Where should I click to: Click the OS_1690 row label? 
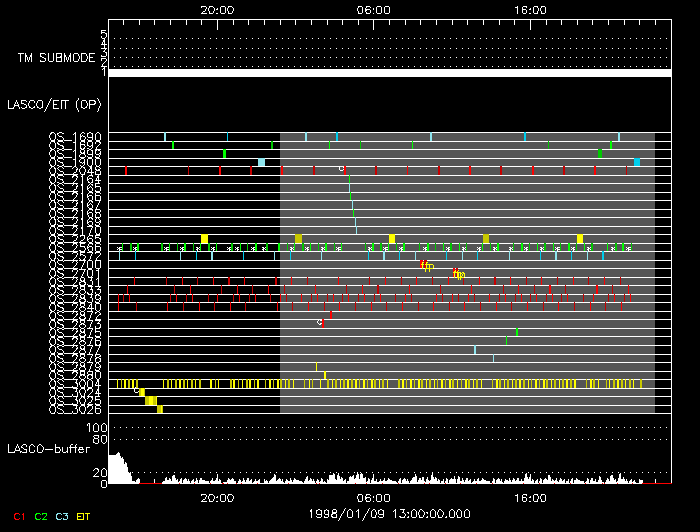75,137
